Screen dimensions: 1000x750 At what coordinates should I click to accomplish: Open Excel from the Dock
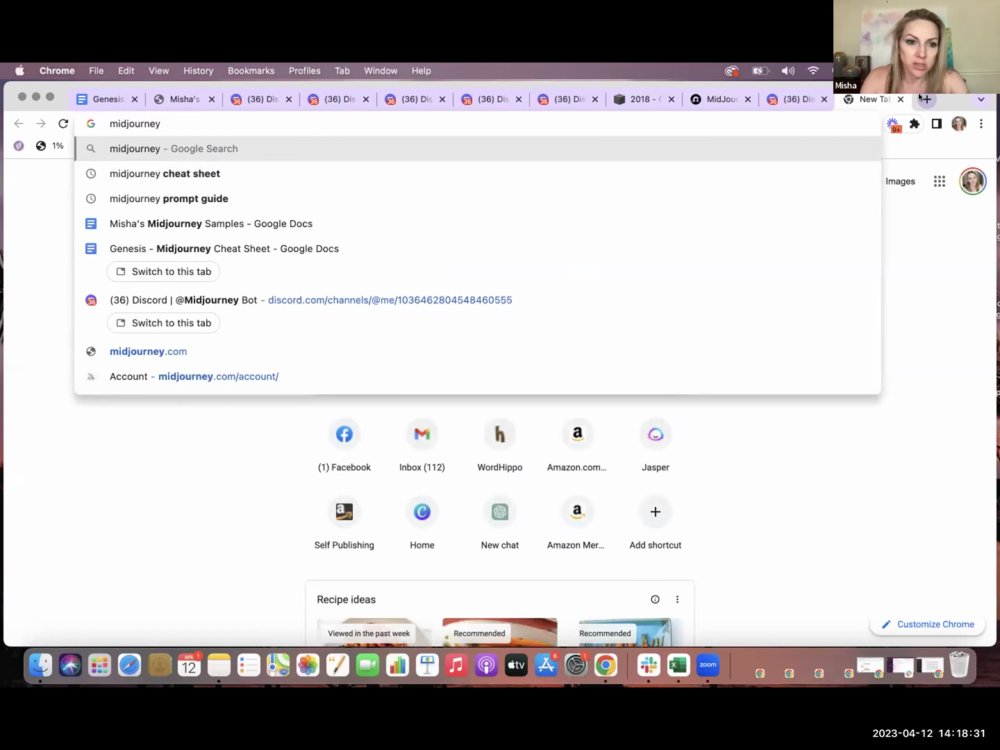(x=678, y=665)
